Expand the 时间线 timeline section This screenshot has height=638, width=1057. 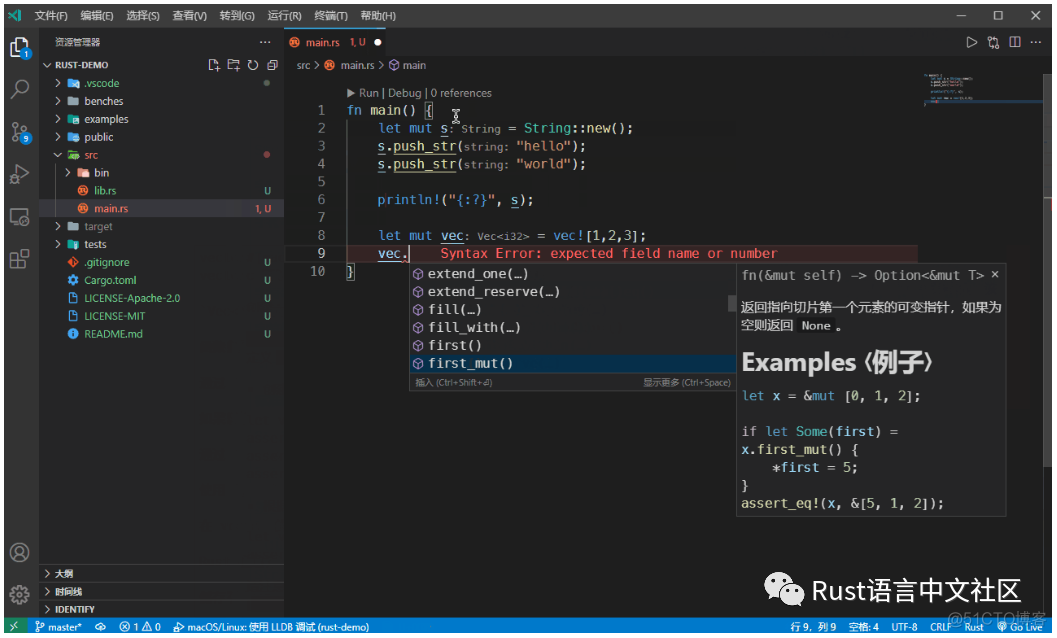tap(162, 591)
